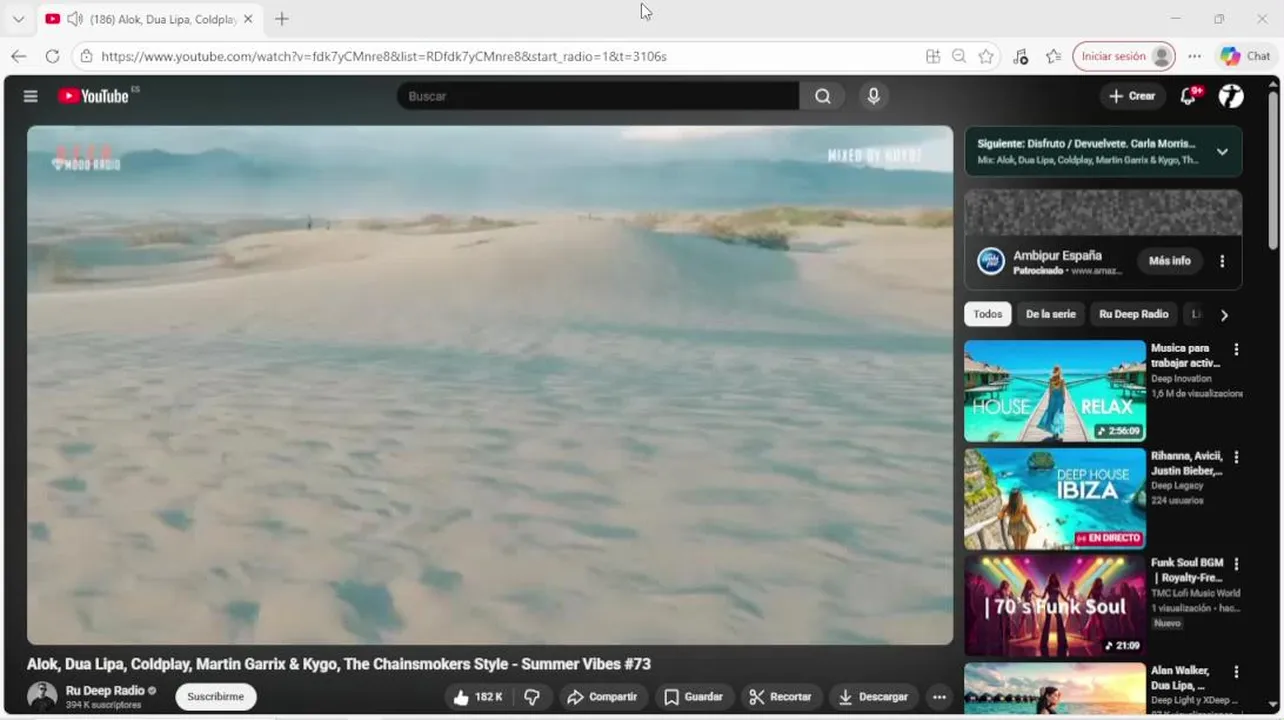Click the Compartir share button

tap(603, 697)
